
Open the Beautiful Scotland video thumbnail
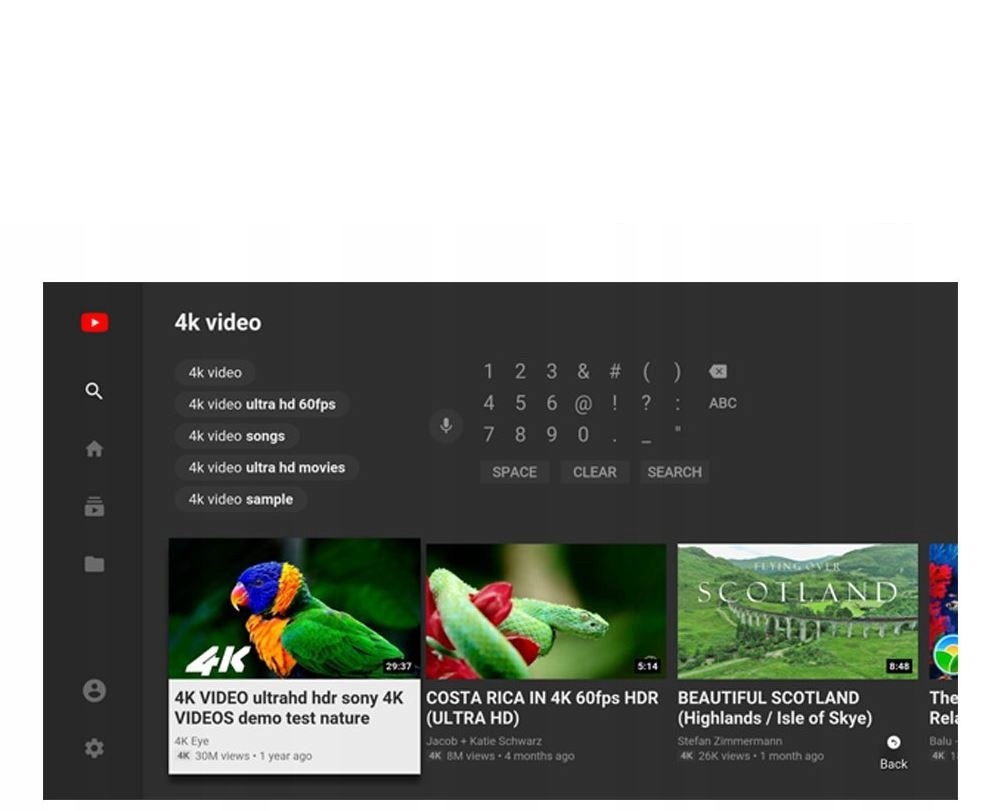pos(797,612)
